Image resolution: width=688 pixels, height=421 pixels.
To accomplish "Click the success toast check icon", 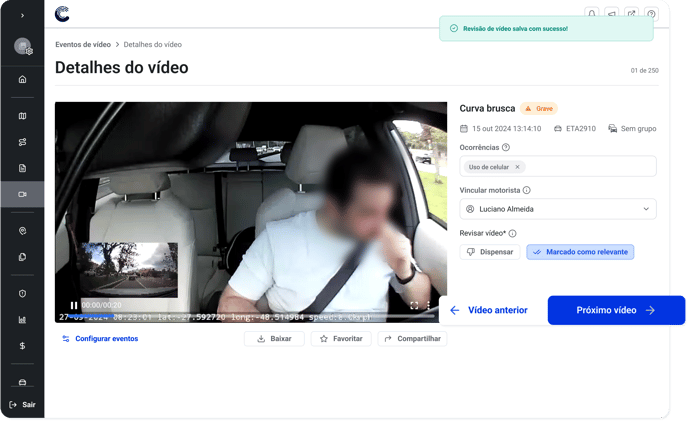I will click(x=454, y=29).
